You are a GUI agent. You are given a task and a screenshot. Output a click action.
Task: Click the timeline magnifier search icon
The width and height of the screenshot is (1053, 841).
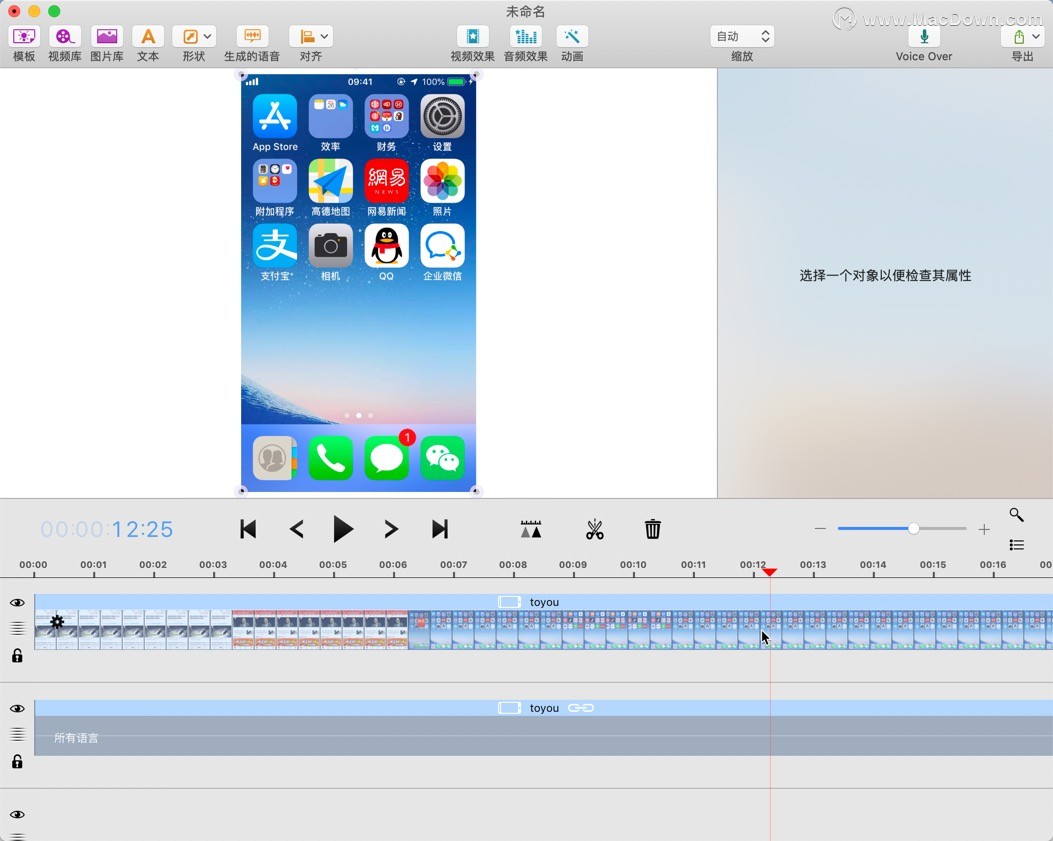(1017, 515)
